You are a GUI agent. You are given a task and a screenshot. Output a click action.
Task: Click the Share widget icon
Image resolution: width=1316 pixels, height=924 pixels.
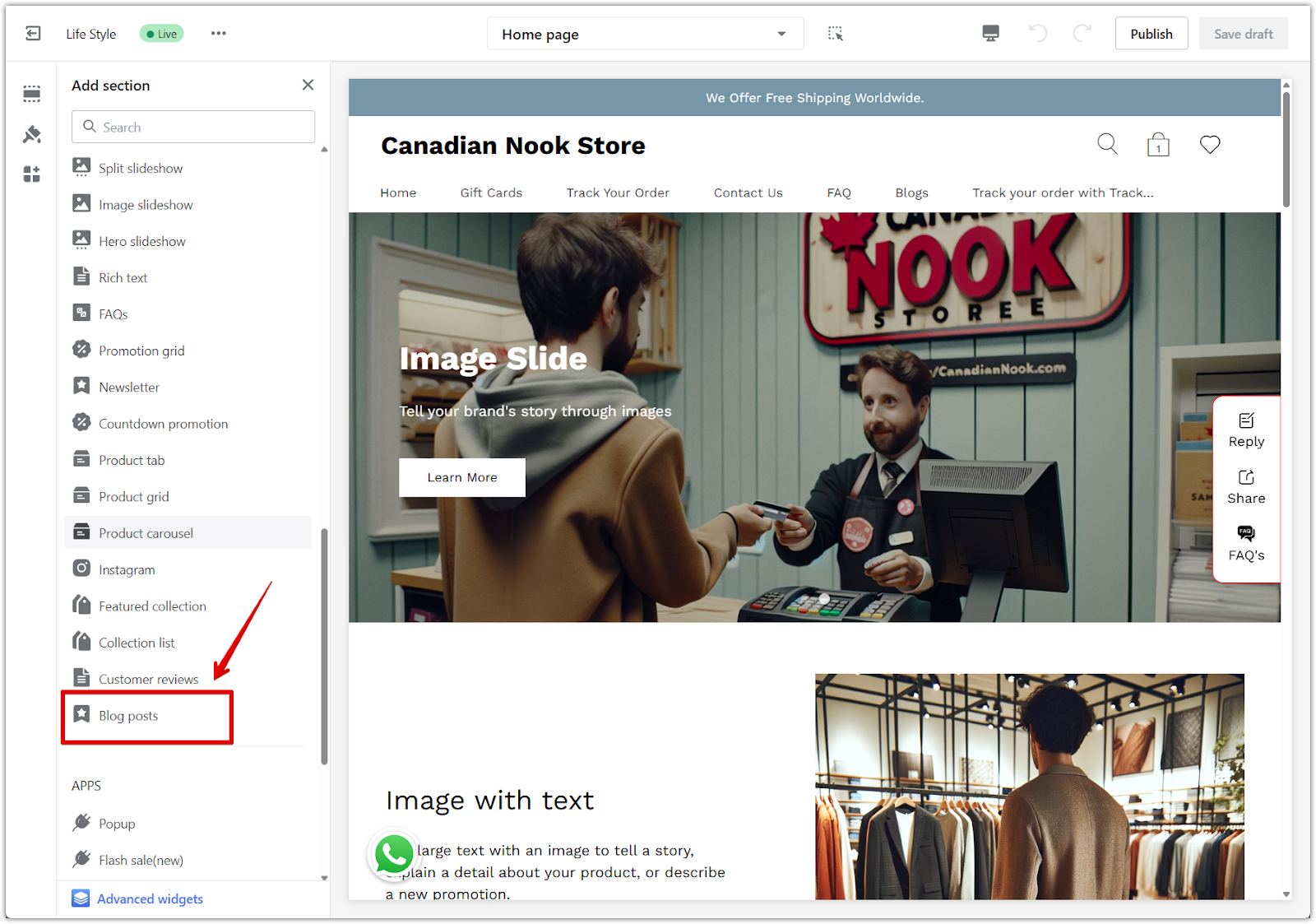1247,477
